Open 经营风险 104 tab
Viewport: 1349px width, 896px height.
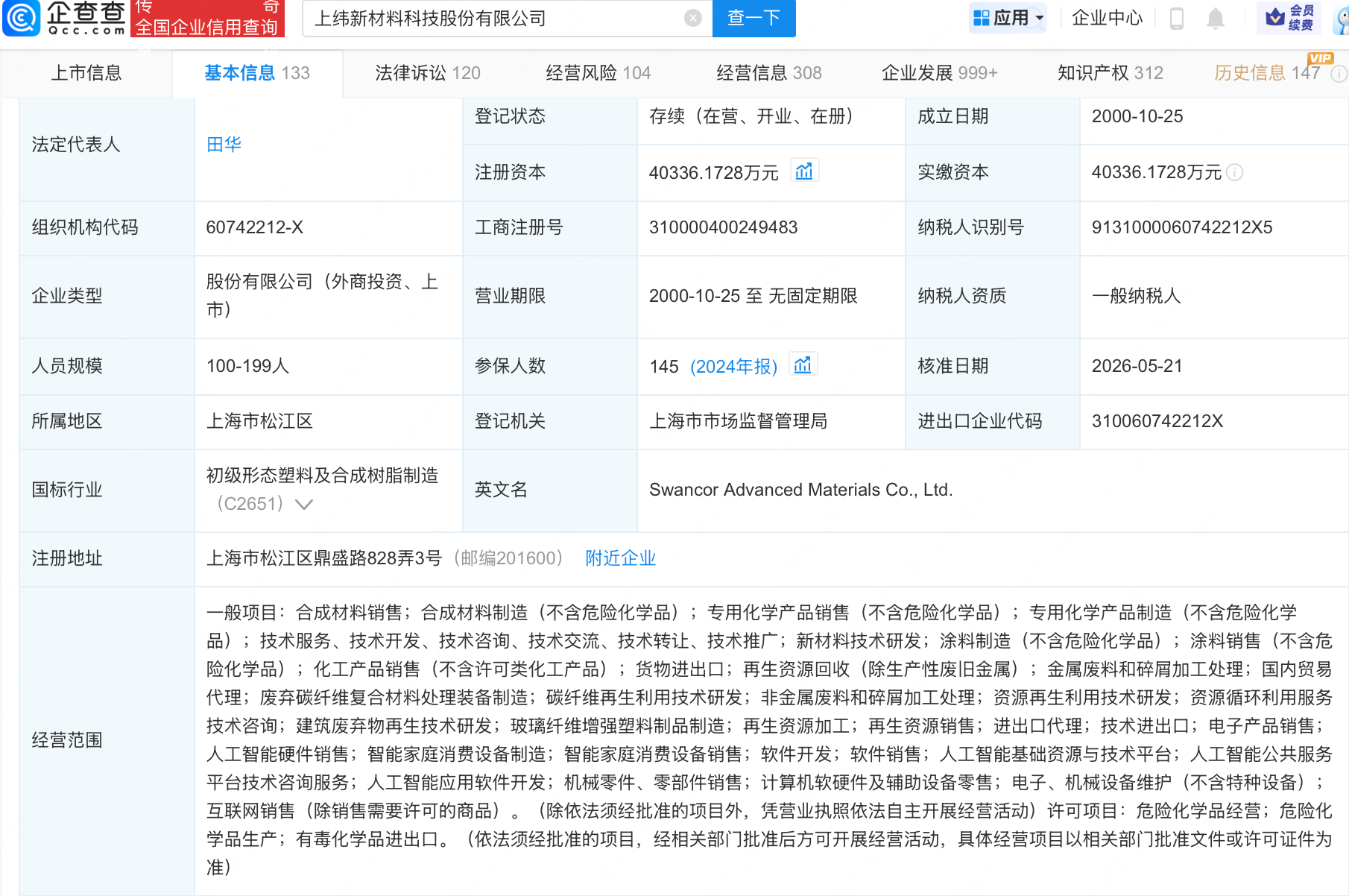coord(598,73)
